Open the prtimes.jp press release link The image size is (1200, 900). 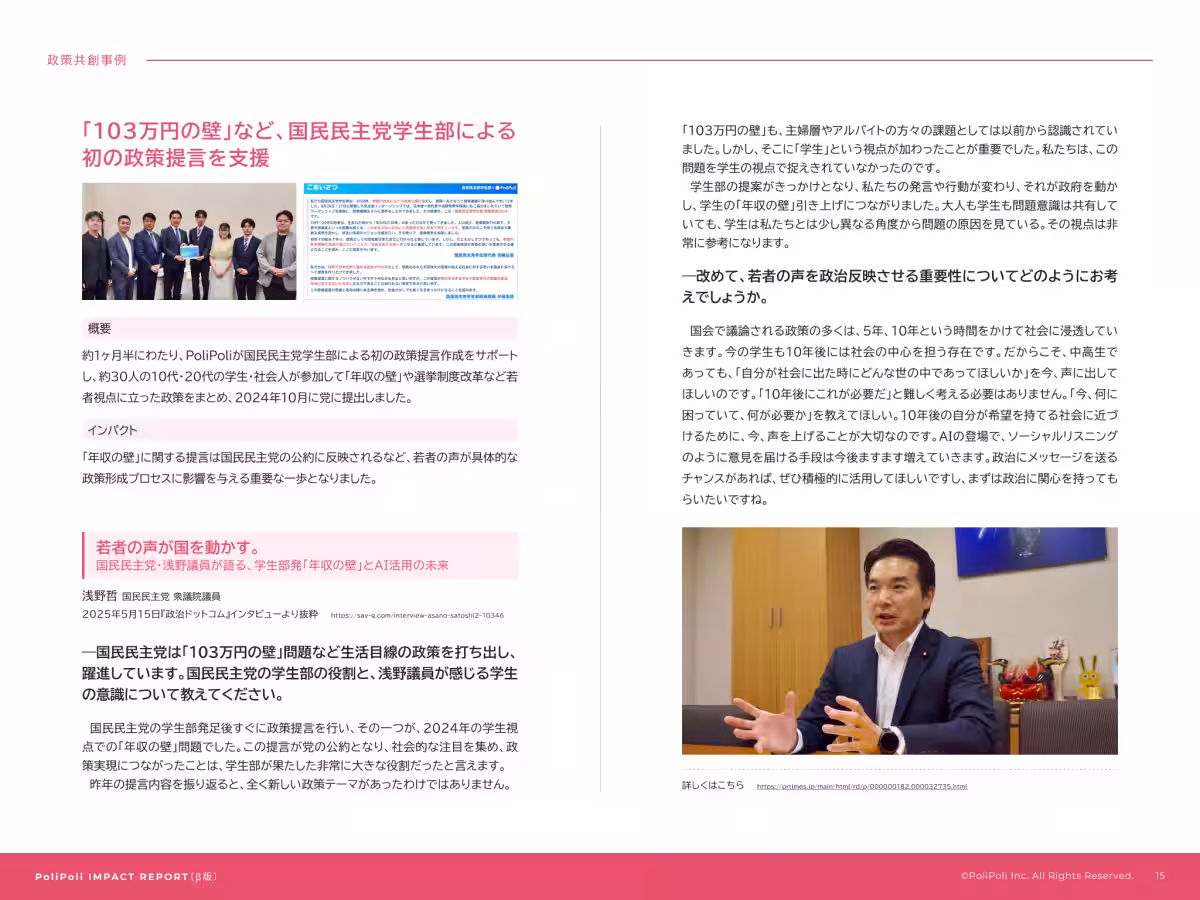point(861,786)
